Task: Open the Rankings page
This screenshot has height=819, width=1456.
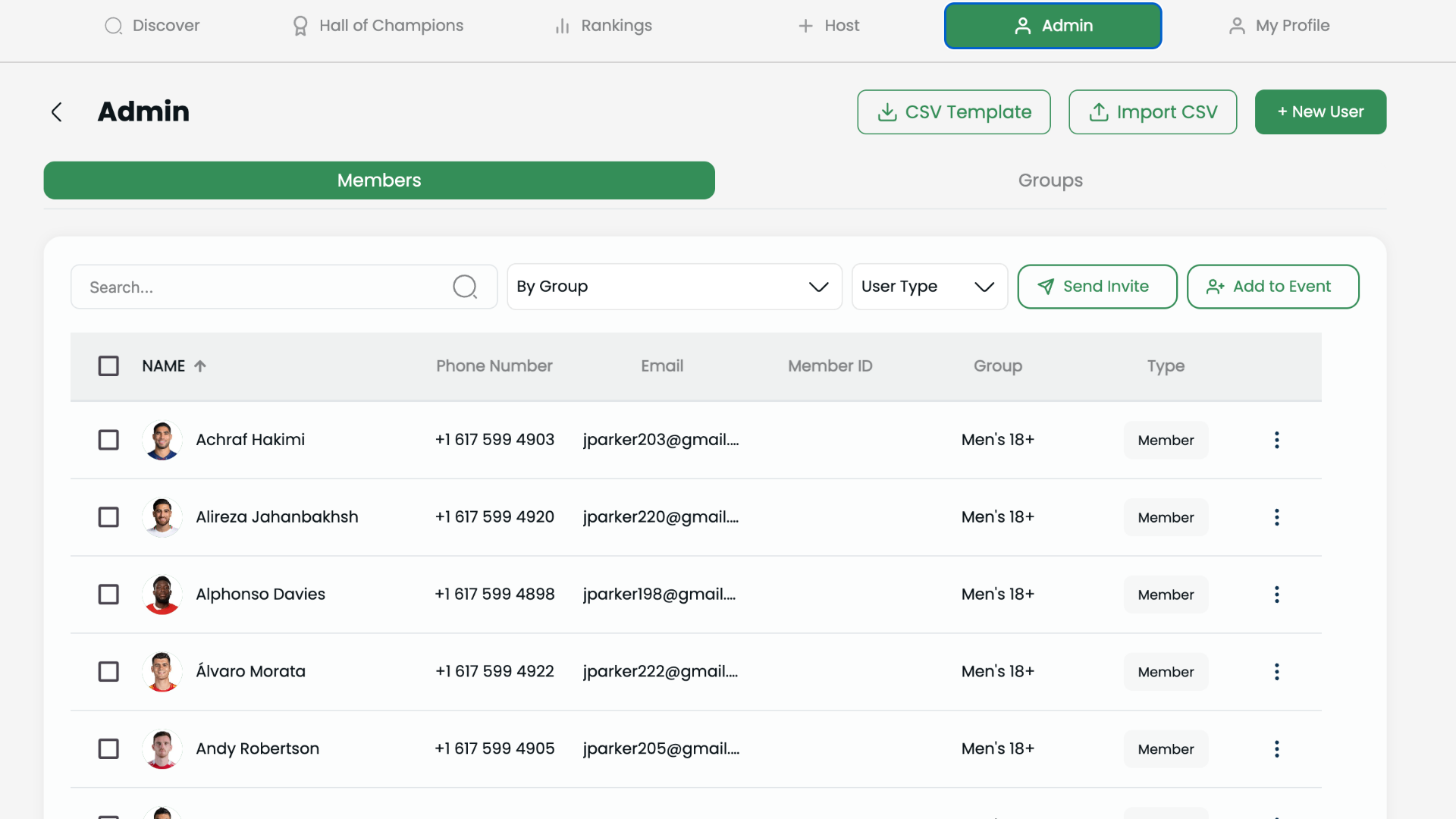Action: tap(603, 26)
